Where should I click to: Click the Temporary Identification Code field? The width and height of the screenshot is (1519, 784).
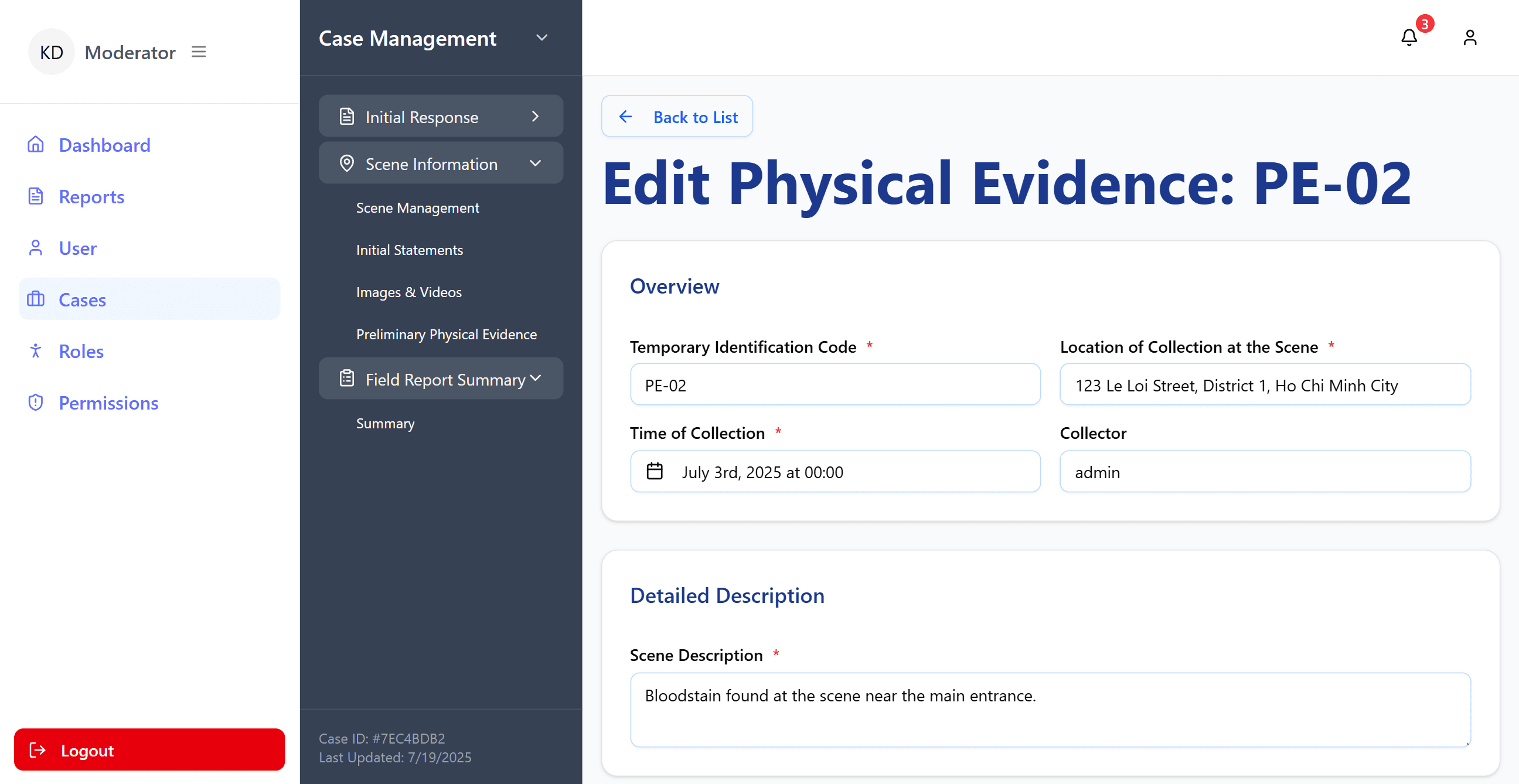(x=835, y=384)
